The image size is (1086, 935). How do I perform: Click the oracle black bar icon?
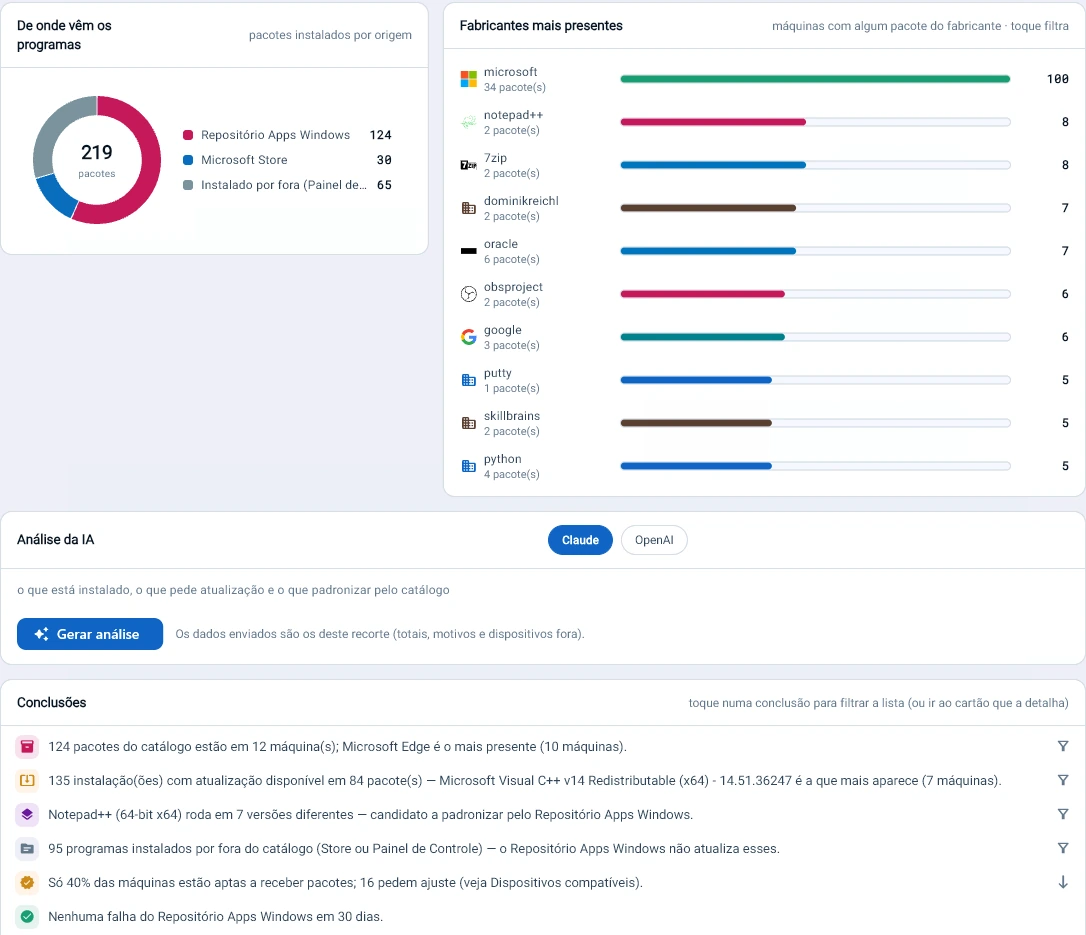(x=468, y=251)
